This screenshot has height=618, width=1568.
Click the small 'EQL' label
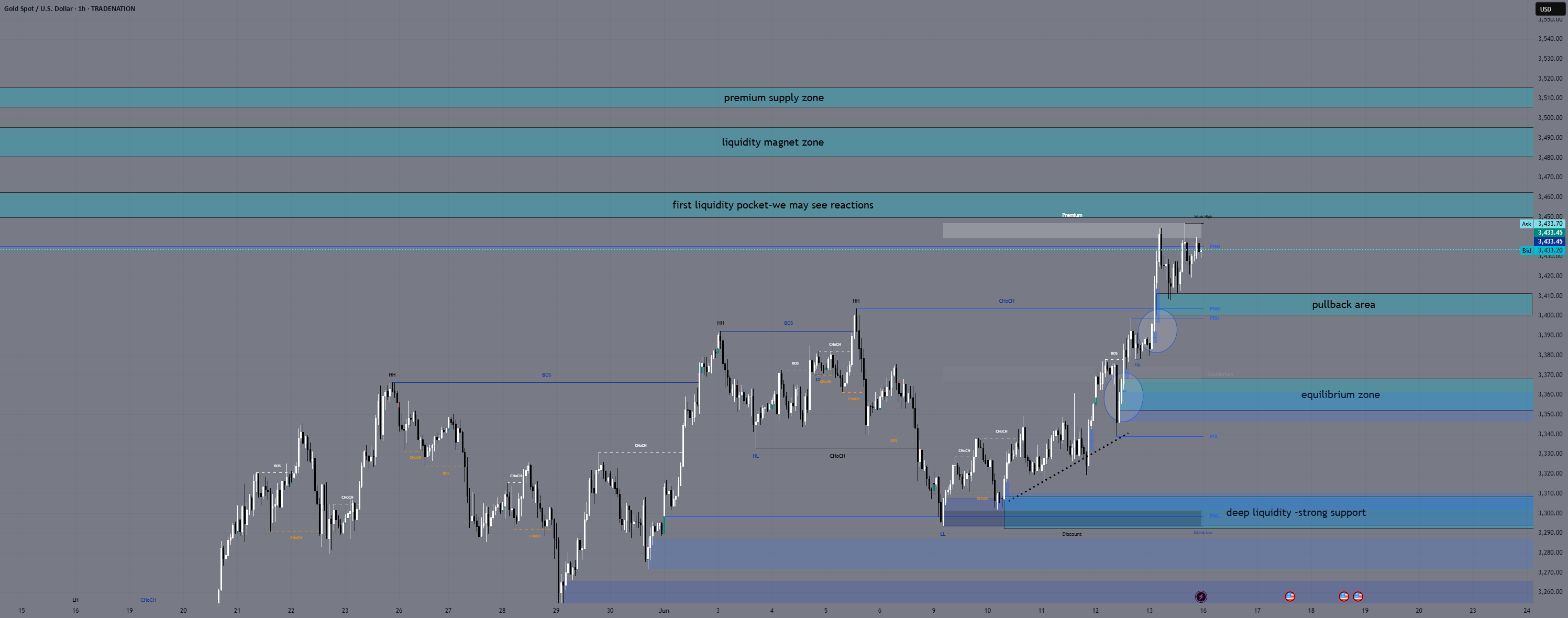coord(1138,366)
